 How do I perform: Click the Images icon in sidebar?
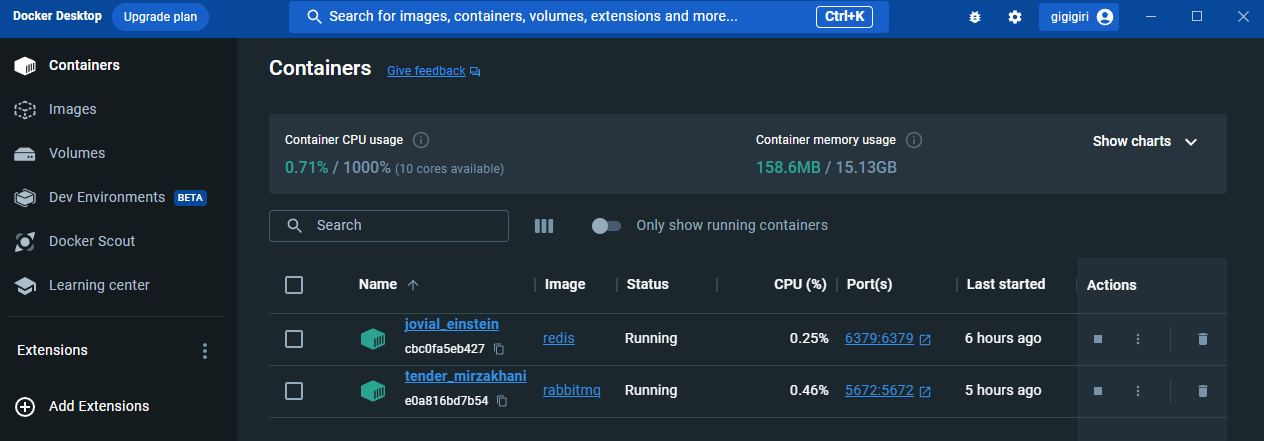(25, 110)
